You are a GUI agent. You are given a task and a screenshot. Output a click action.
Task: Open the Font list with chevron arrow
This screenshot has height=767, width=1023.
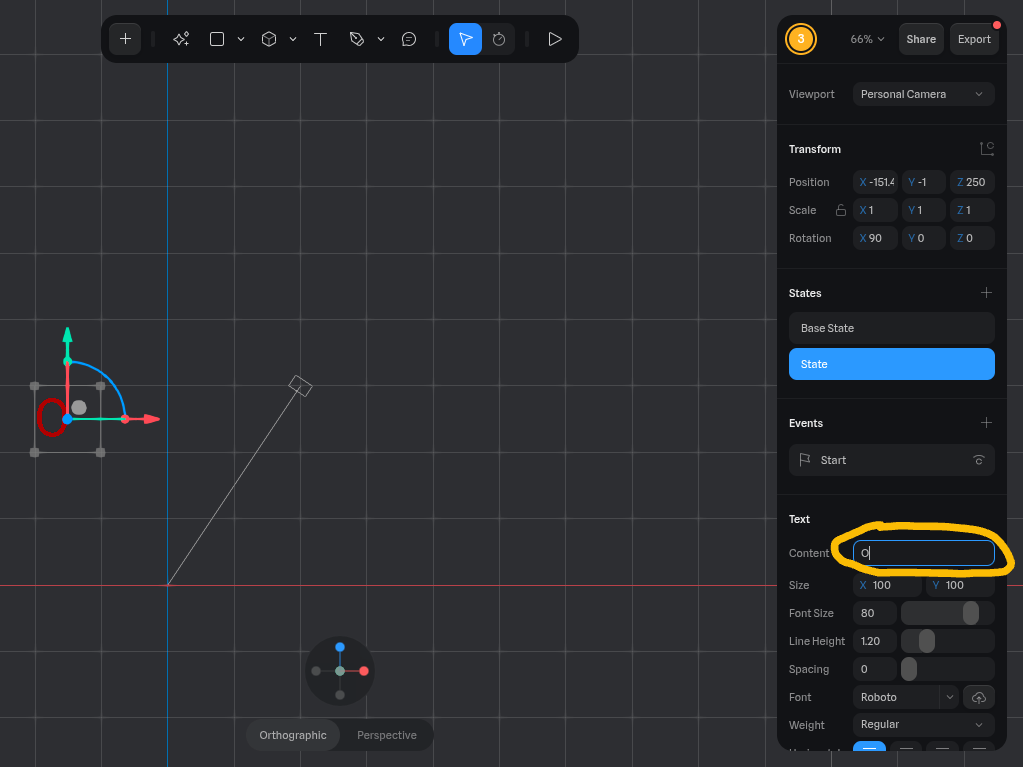point(949,697)
